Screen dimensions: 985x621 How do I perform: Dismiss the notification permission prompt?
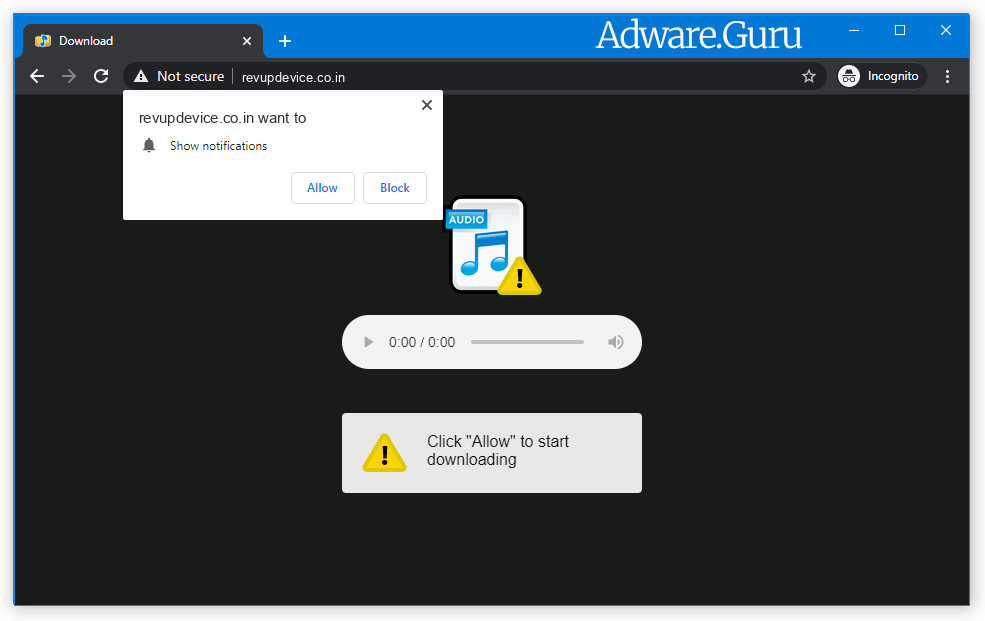click(426, 104)
